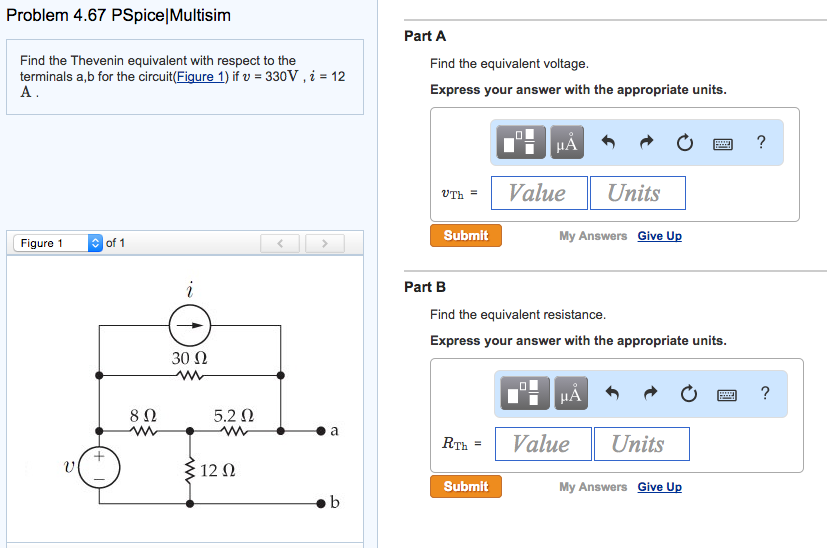The width and height of the screenshot is (827, 548).
Task: Reset the Part B answer field
Action: 689,393
